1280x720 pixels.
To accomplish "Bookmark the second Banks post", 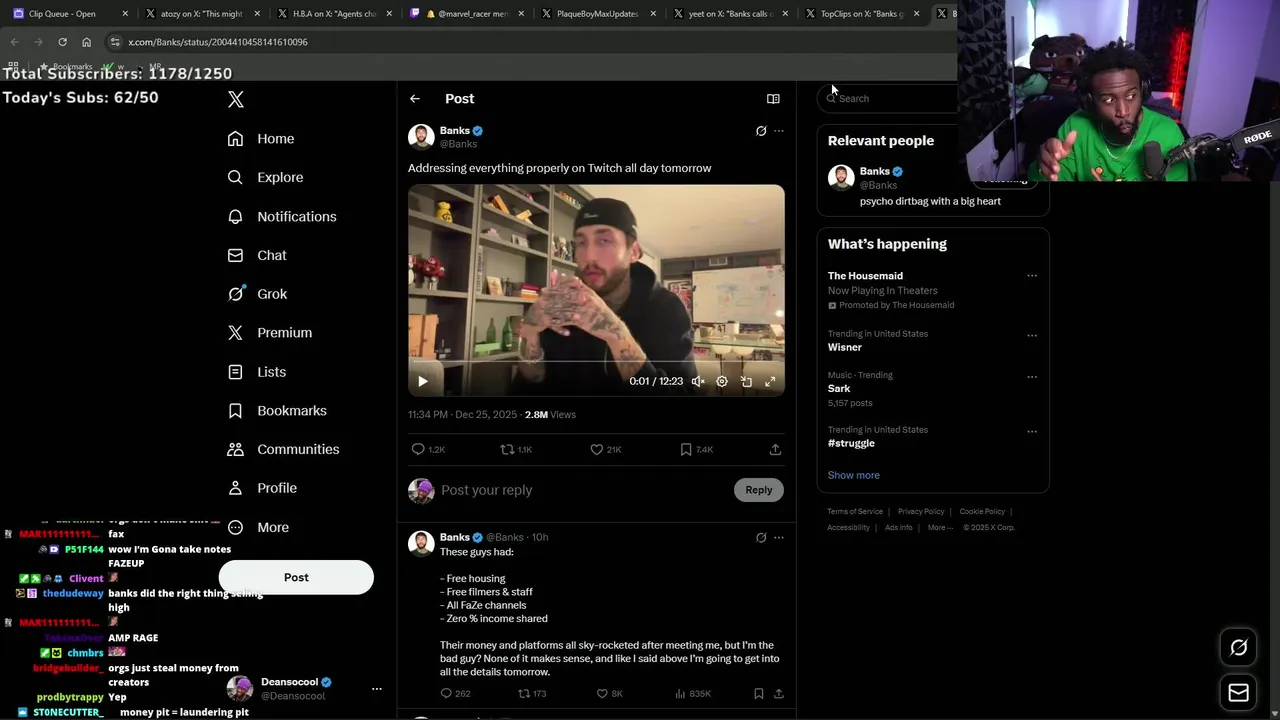I will (759, 693).
